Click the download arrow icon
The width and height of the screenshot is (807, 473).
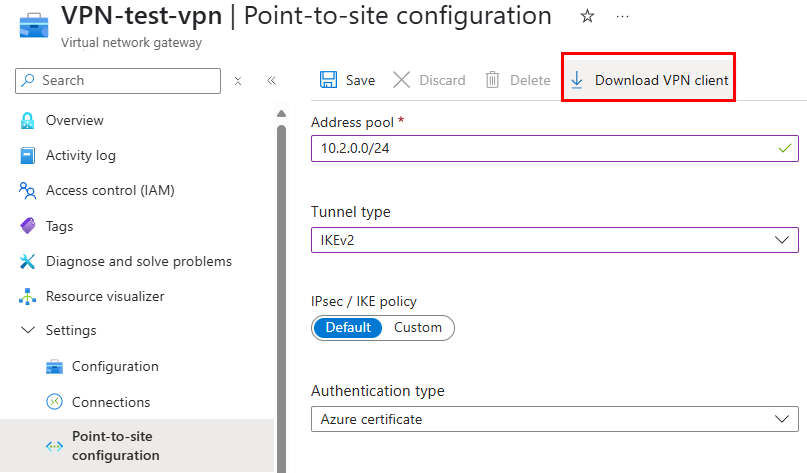[x=577, y=80]
